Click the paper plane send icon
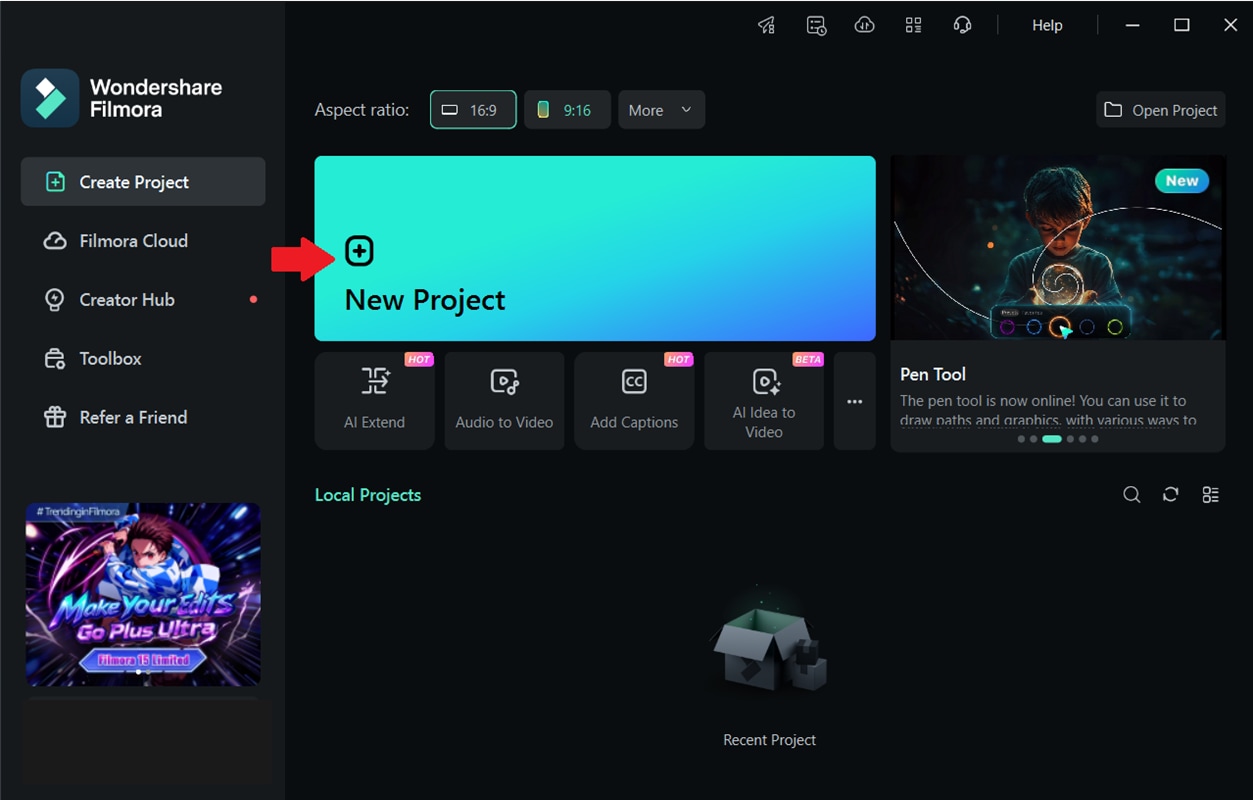 [766, 25]
